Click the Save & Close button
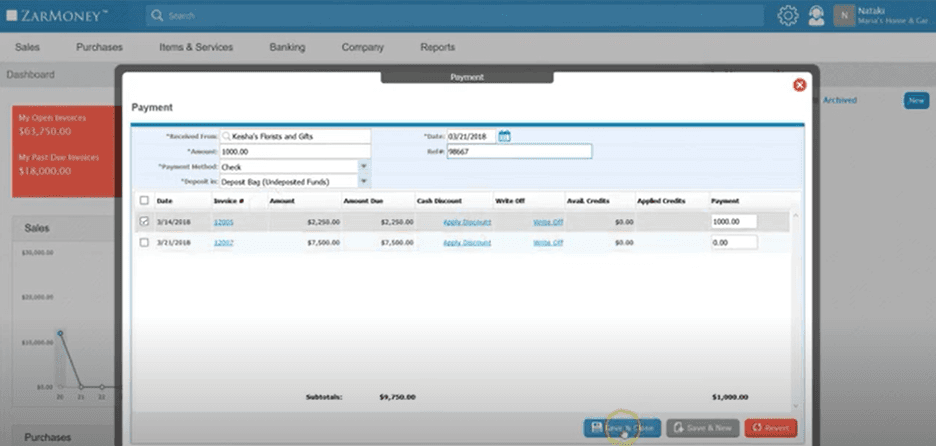This screenshot has height=446, width=936. [x=622, y=427]
